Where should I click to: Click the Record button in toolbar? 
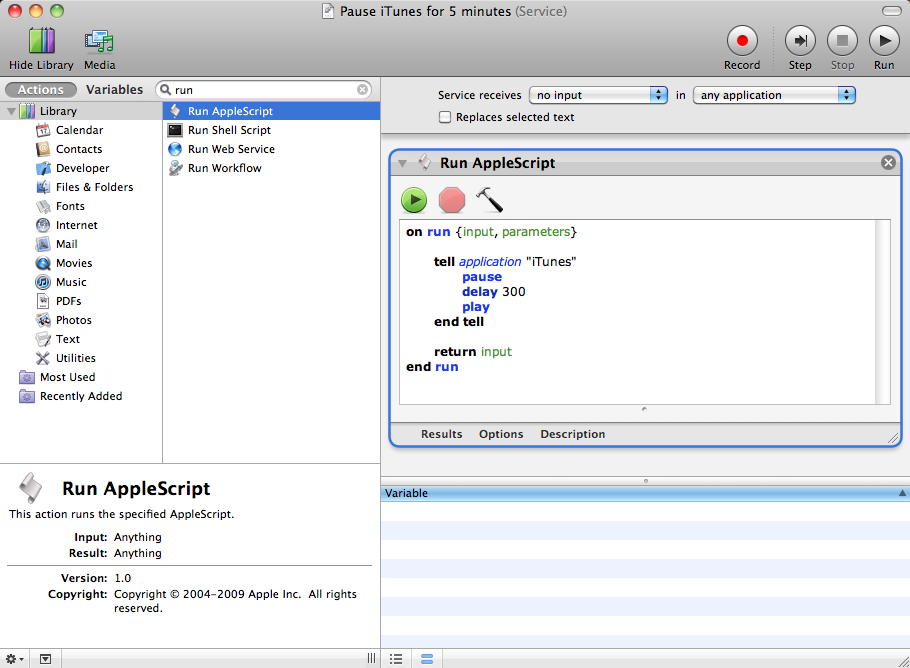742,42
